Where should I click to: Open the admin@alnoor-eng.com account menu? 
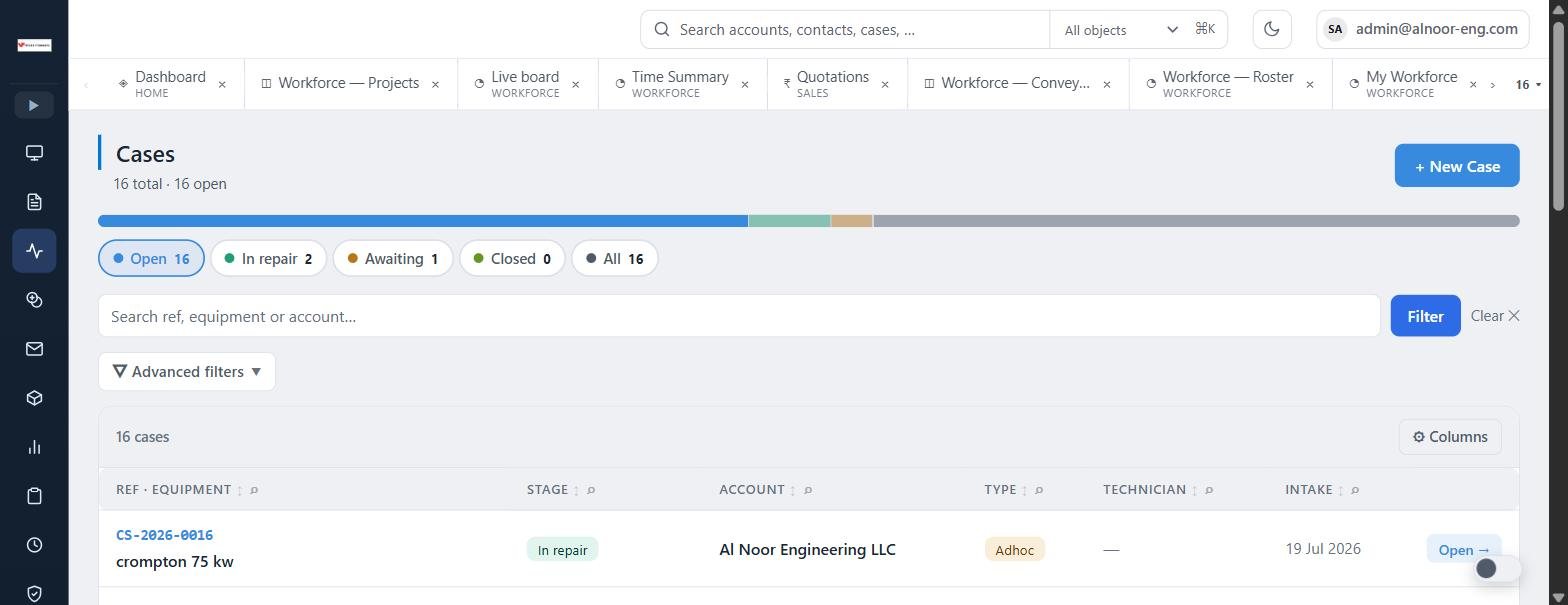click(x=1423, y=29)
